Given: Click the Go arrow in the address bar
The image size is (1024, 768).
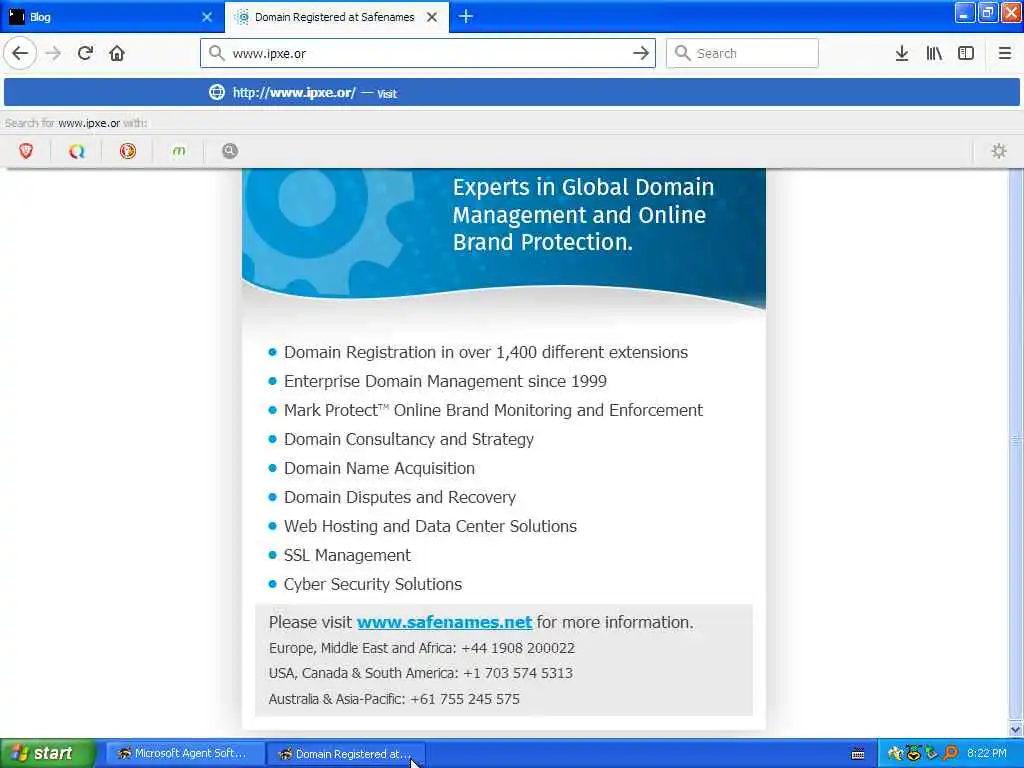Looking at the screenshot, I should point(641,54).
